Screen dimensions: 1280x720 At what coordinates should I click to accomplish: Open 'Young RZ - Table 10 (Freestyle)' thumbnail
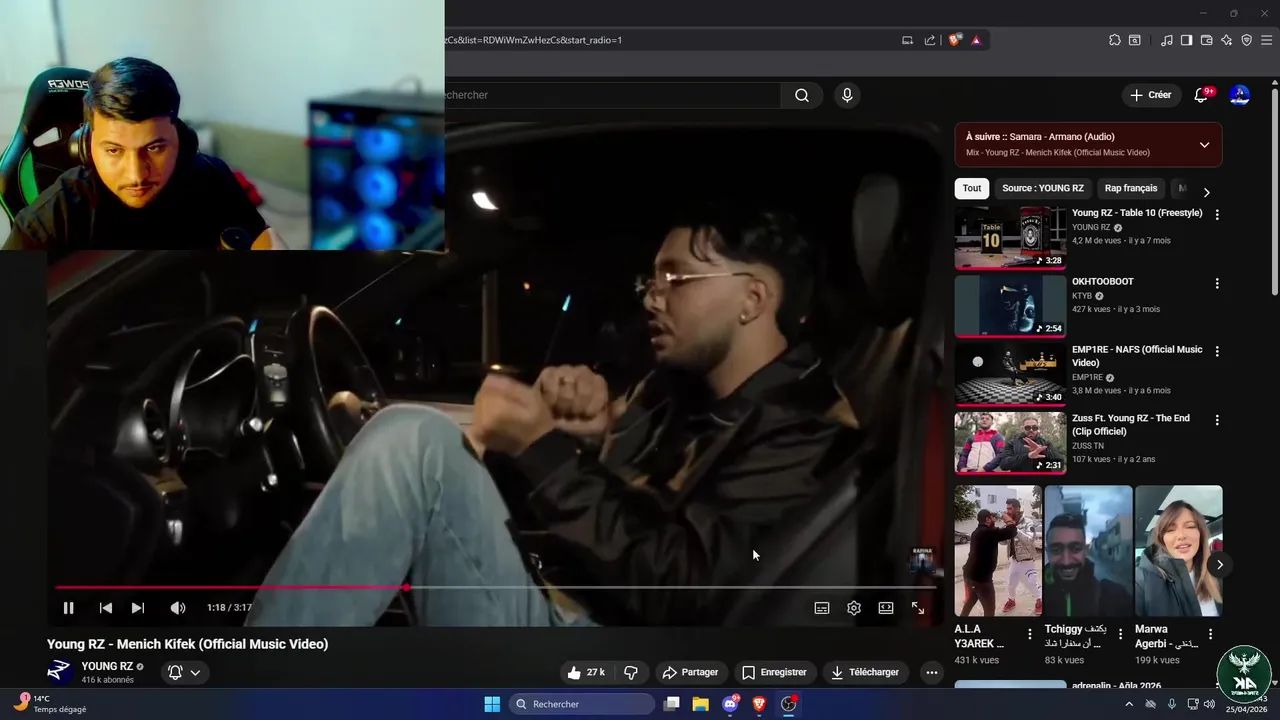[1010, 238]
